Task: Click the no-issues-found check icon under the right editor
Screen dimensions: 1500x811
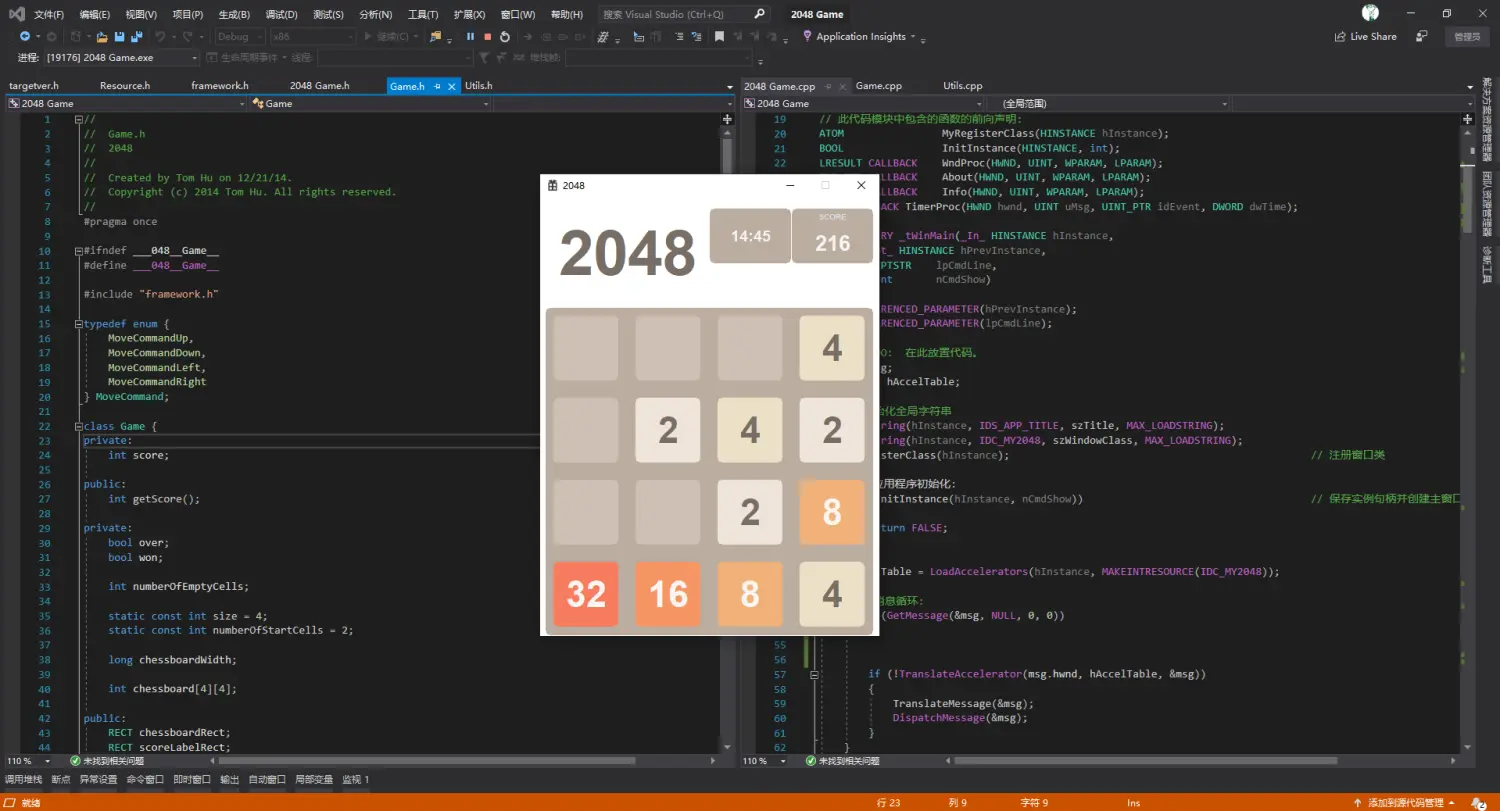Action: click(x=811, y=761)
